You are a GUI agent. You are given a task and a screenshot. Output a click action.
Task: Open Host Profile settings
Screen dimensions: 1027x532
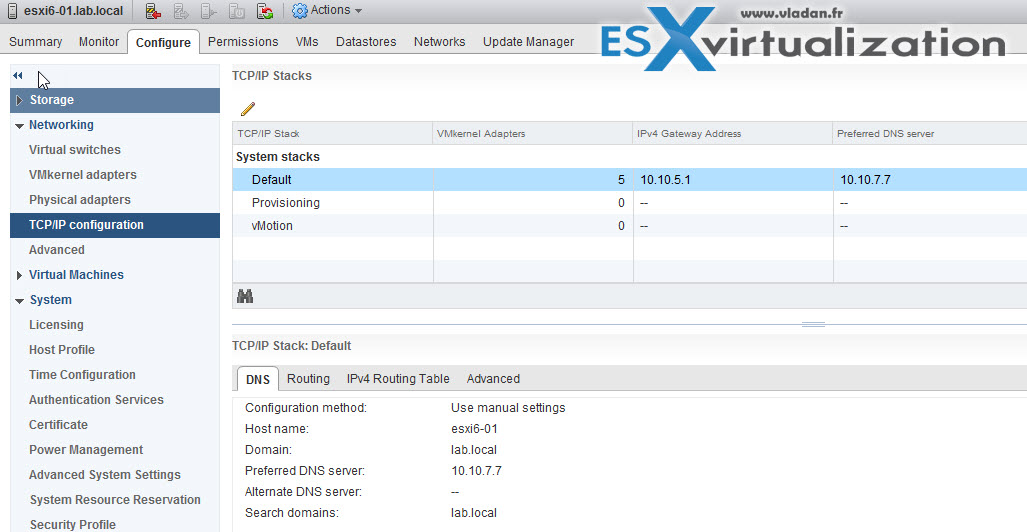[x=62, y=350]
